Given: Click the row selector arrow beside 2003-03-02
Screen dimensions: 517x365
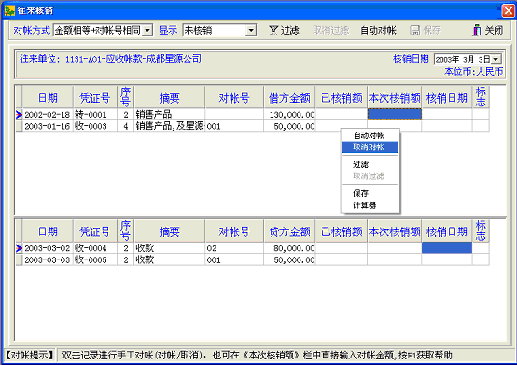Looking at the screenshot, I should [x=19, y=248].
